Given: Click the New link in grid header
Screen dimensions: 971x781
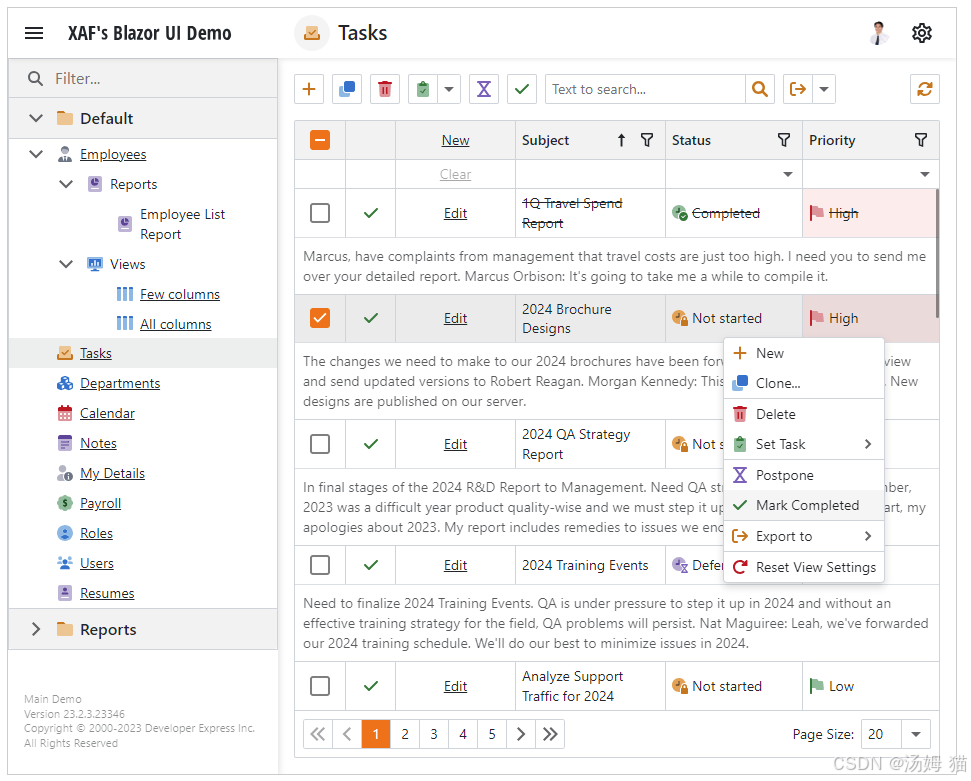Looking at the screenshot, I should (x=455, y=141).
